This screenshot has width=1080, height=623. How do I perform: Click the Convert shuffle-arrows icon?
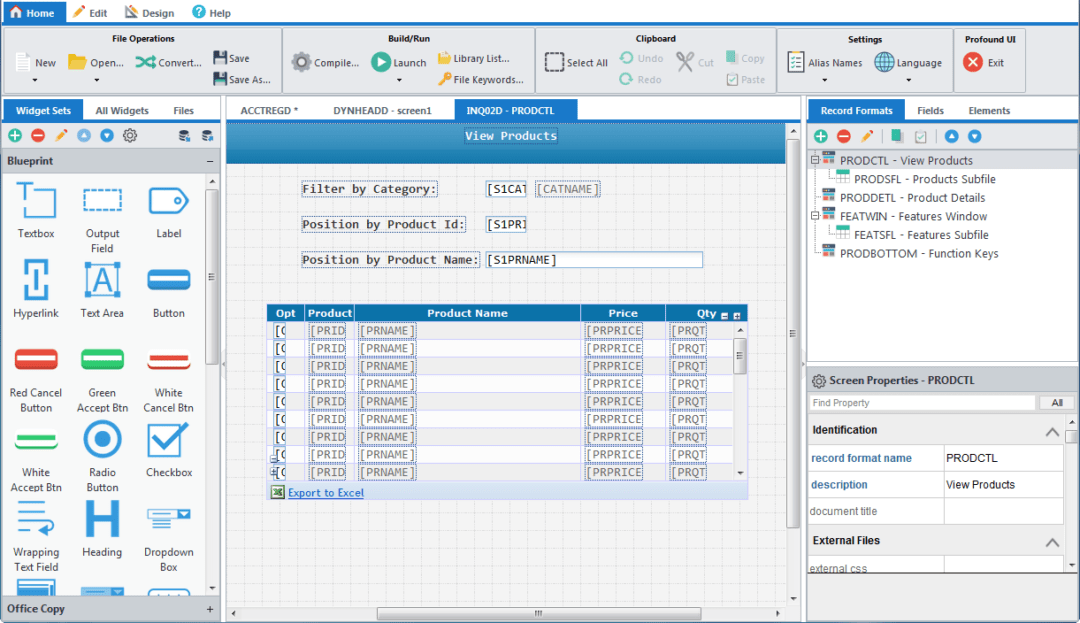click(145, 62)
